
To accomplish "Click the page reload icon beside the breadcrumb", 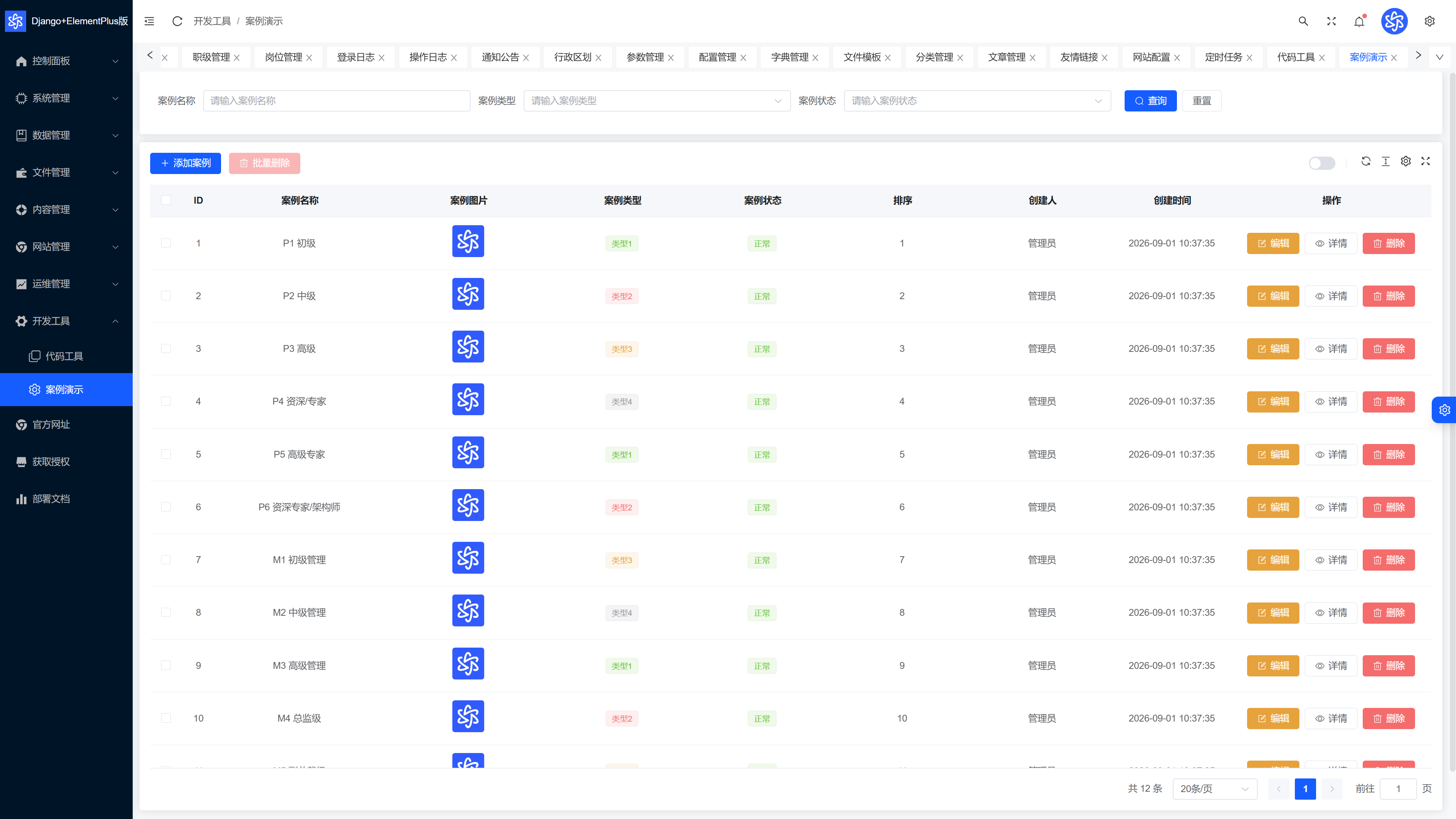I will tap(177, 21).
